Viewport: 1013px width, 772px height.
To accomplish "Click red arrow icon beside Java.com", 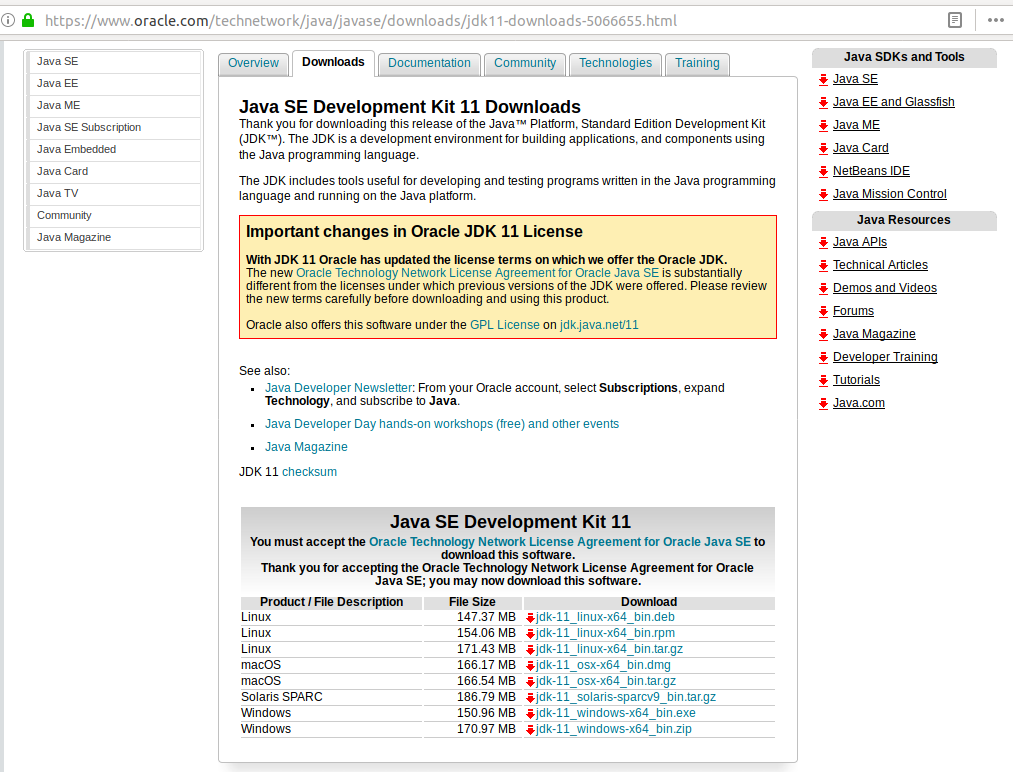I will click(x=823, y=404).
